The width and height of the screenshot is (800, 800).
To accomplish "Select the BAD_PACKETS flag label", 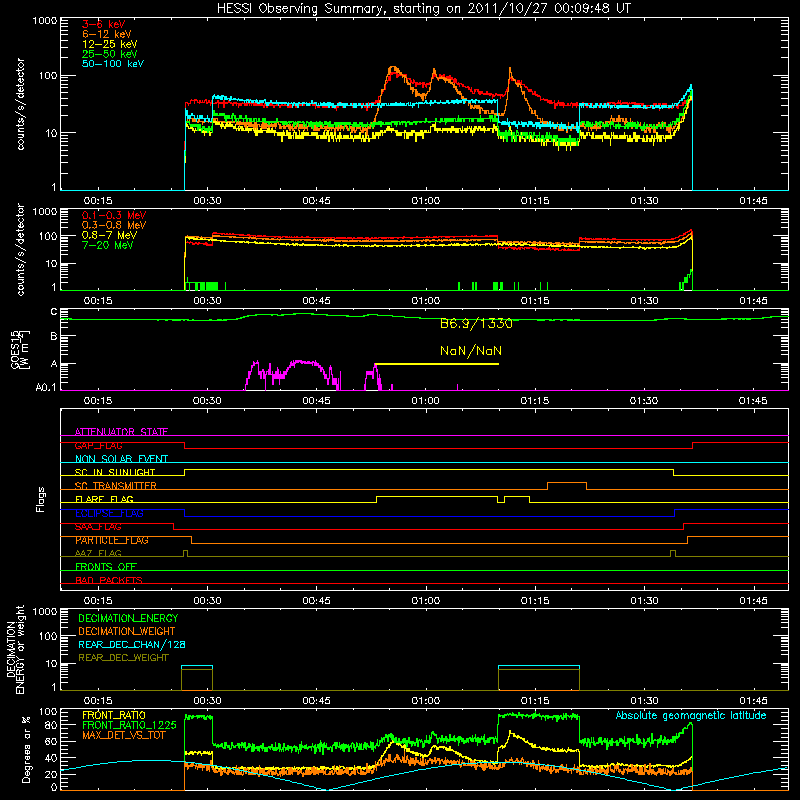I will coord(109,580).
